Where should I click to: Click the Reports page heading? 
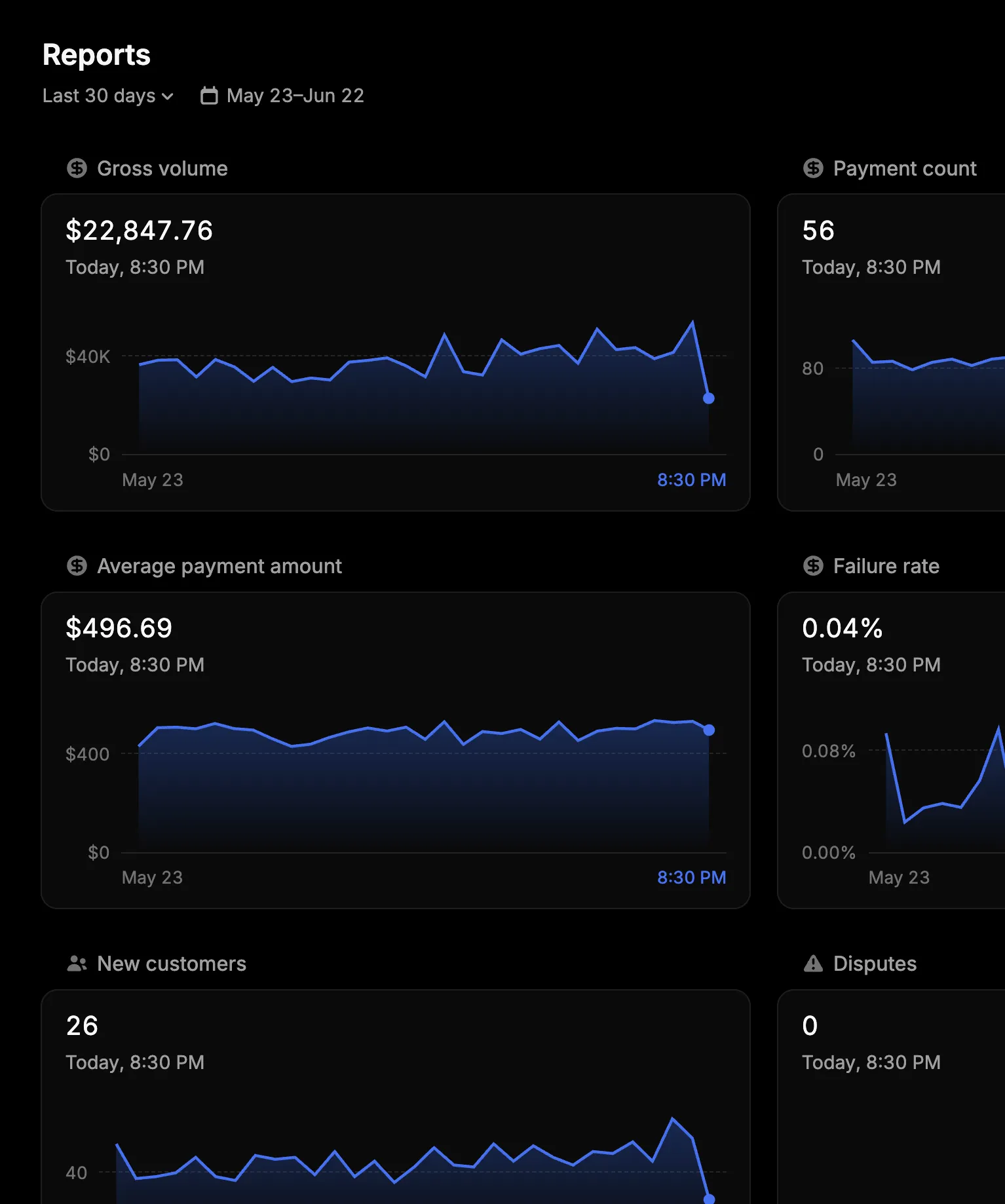(x=97, y=55)
